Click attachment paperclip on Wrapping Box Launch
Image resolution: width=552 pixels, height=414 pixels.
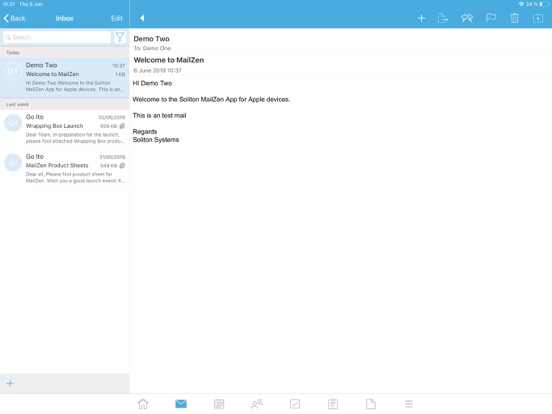pos(122,126)
